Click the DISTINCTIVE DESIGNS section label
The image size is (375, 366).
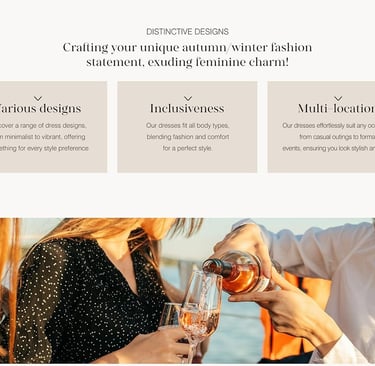187,32
